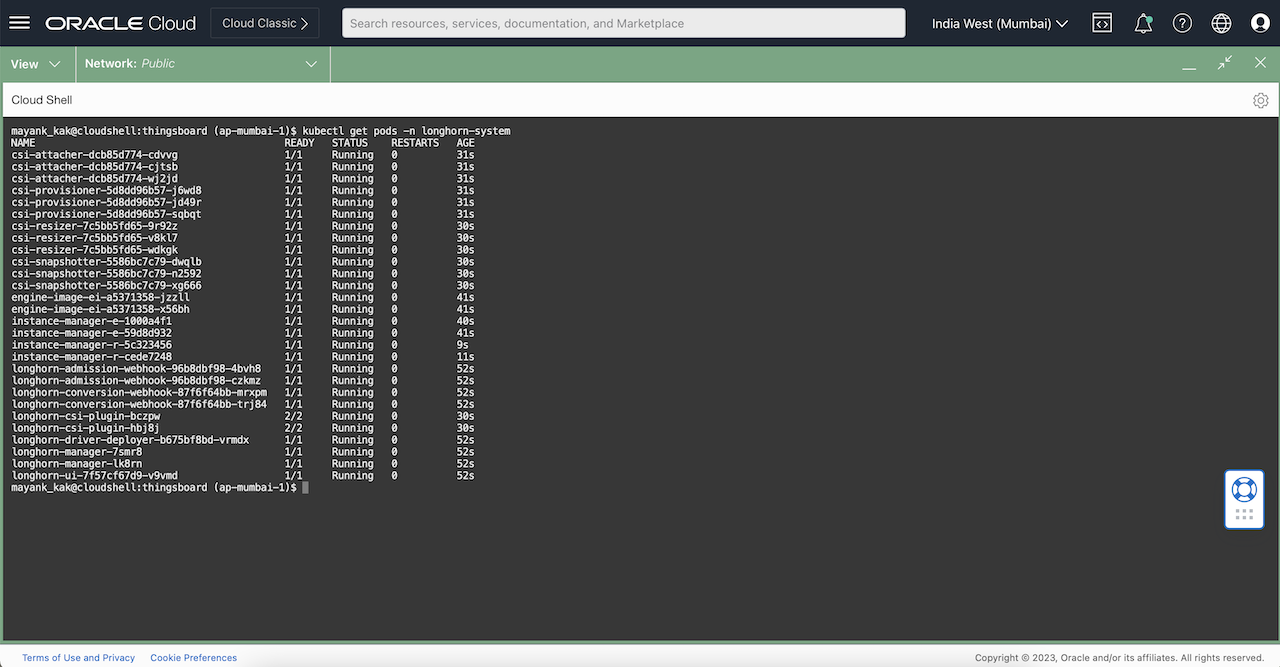Click pod longhorn-admission-webhook-96b8dbf98-4bvh8
This screenshot has height=667, width=1280.
click(x=137, y=369)
